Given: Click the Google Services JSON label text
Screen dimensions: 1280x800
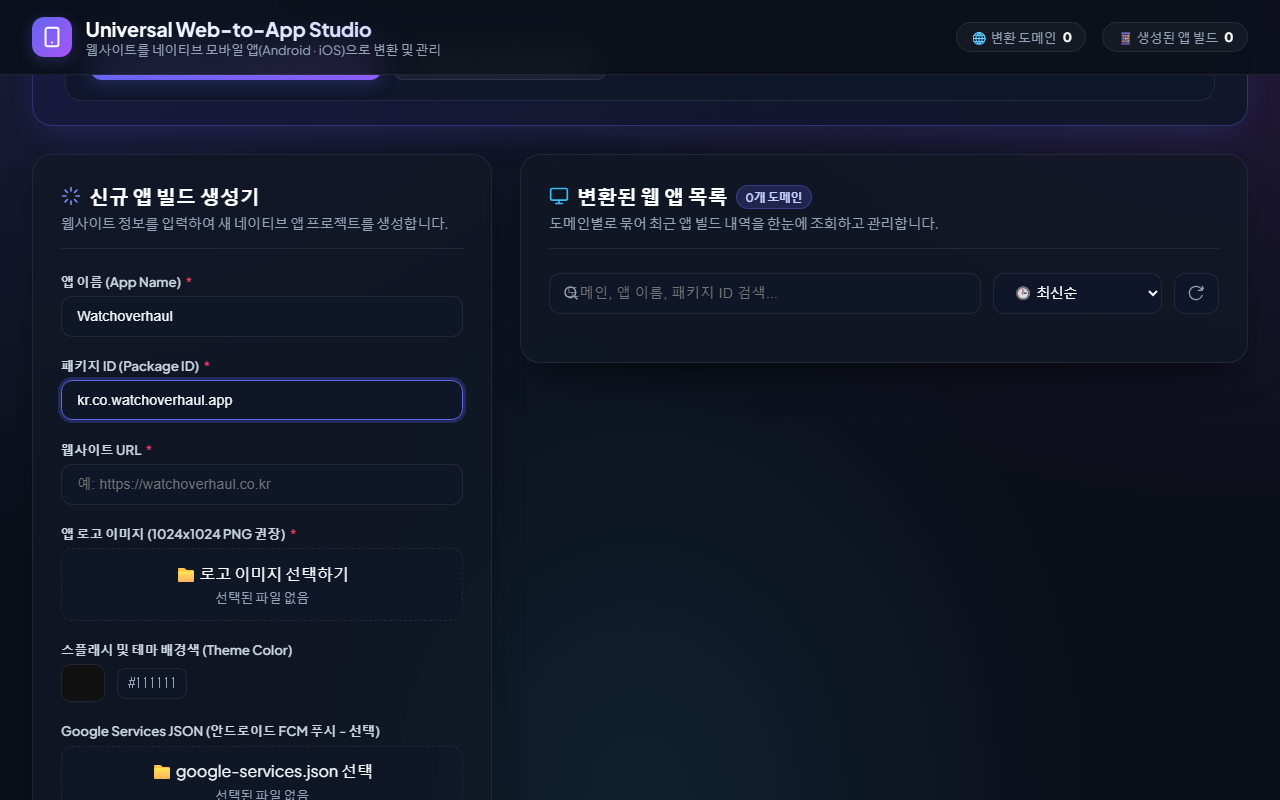Looking at the screenshot, I should click(220, 731).
